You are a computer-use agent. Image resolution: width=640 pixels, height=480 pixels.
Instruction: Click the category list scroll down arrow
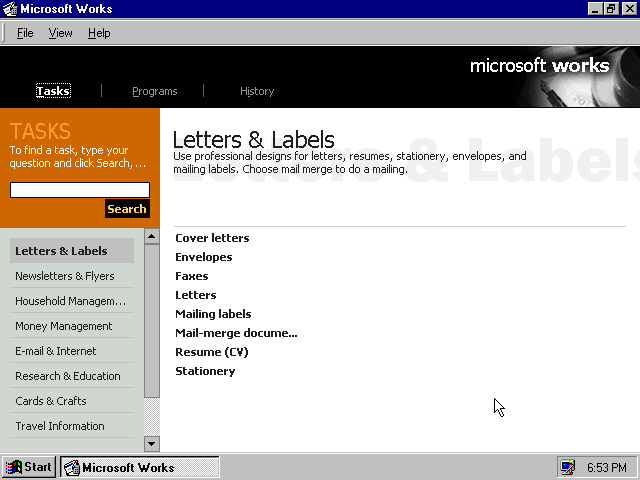(x=151, y=444)
